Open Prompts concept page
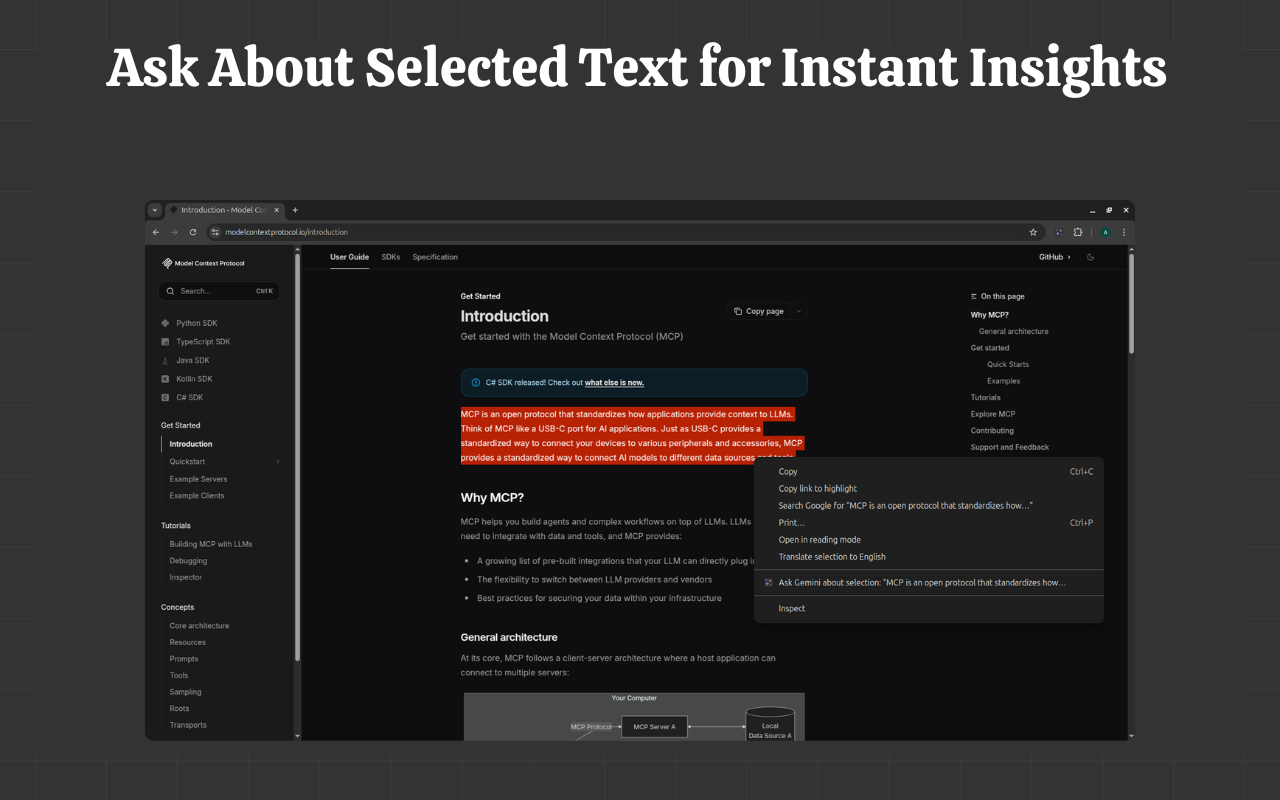This screenshot has width=1280, height=800. [x=184, y=659]
